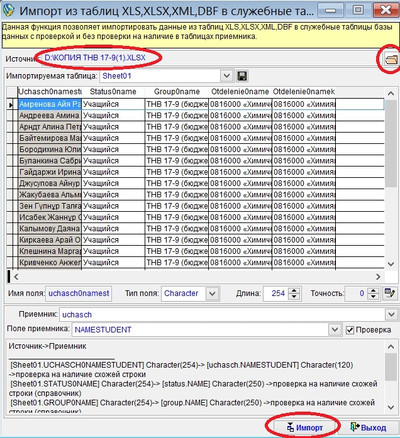Click the source path D:\КОПИЯ ТНВ 17-9(1).XLSX
400x438 pixels.
pos(95,58)
